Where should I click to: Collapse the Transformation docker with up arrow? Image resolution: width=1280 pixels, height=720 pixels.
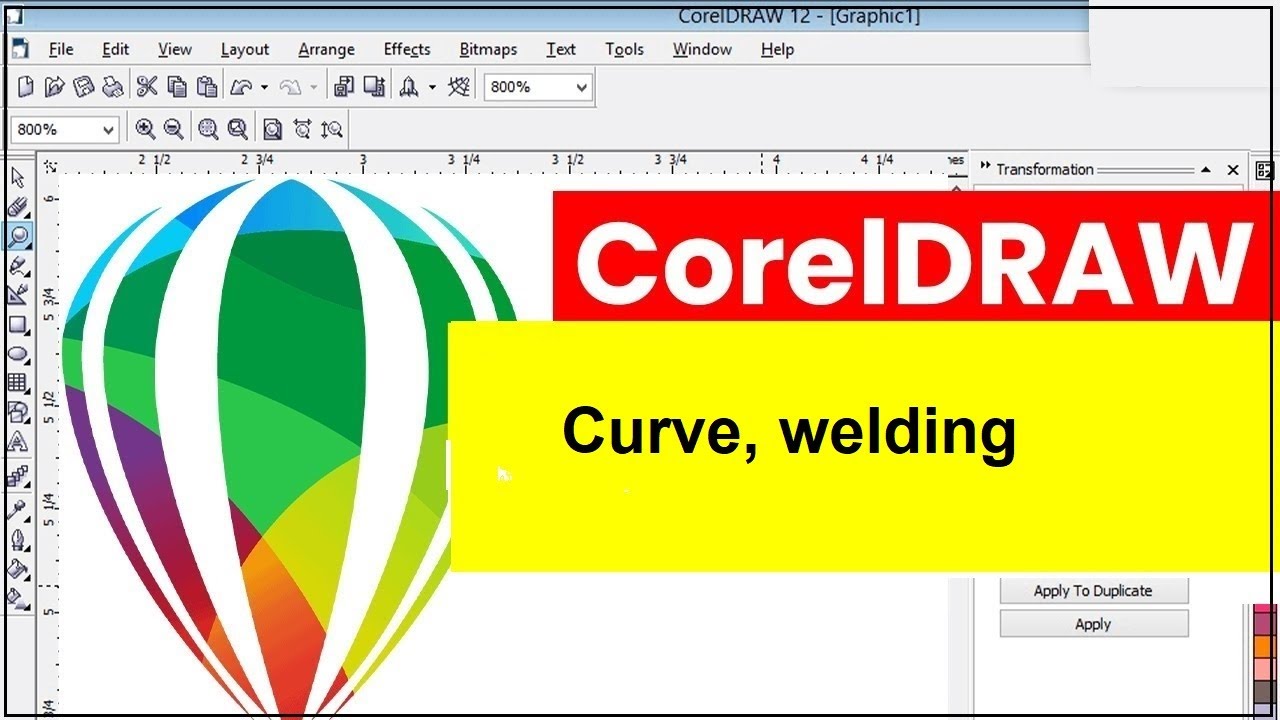tap(1206, 170)
